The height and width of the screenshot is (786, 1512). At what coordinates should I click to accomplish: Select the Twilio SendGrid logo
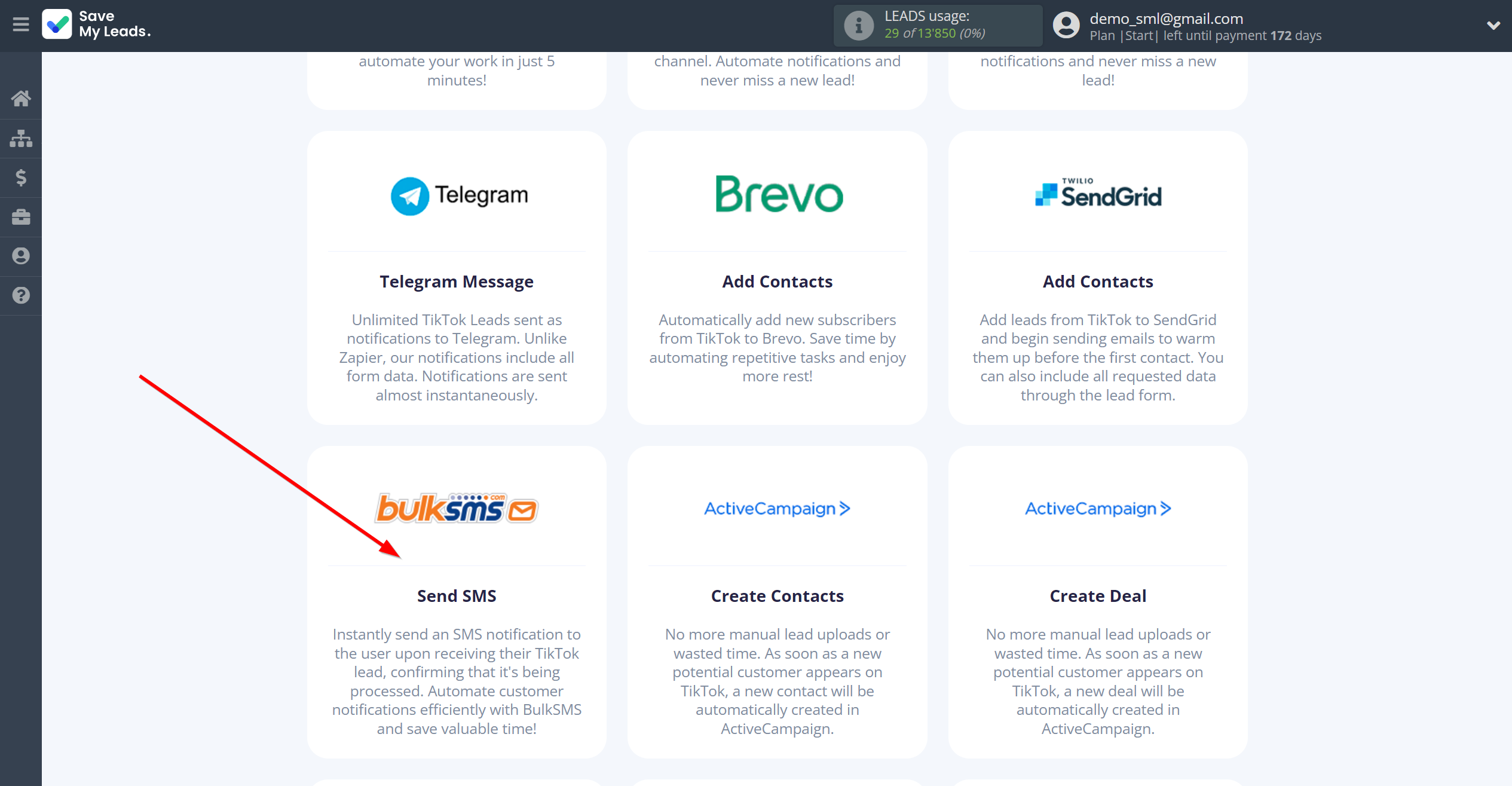[1098, 192]
